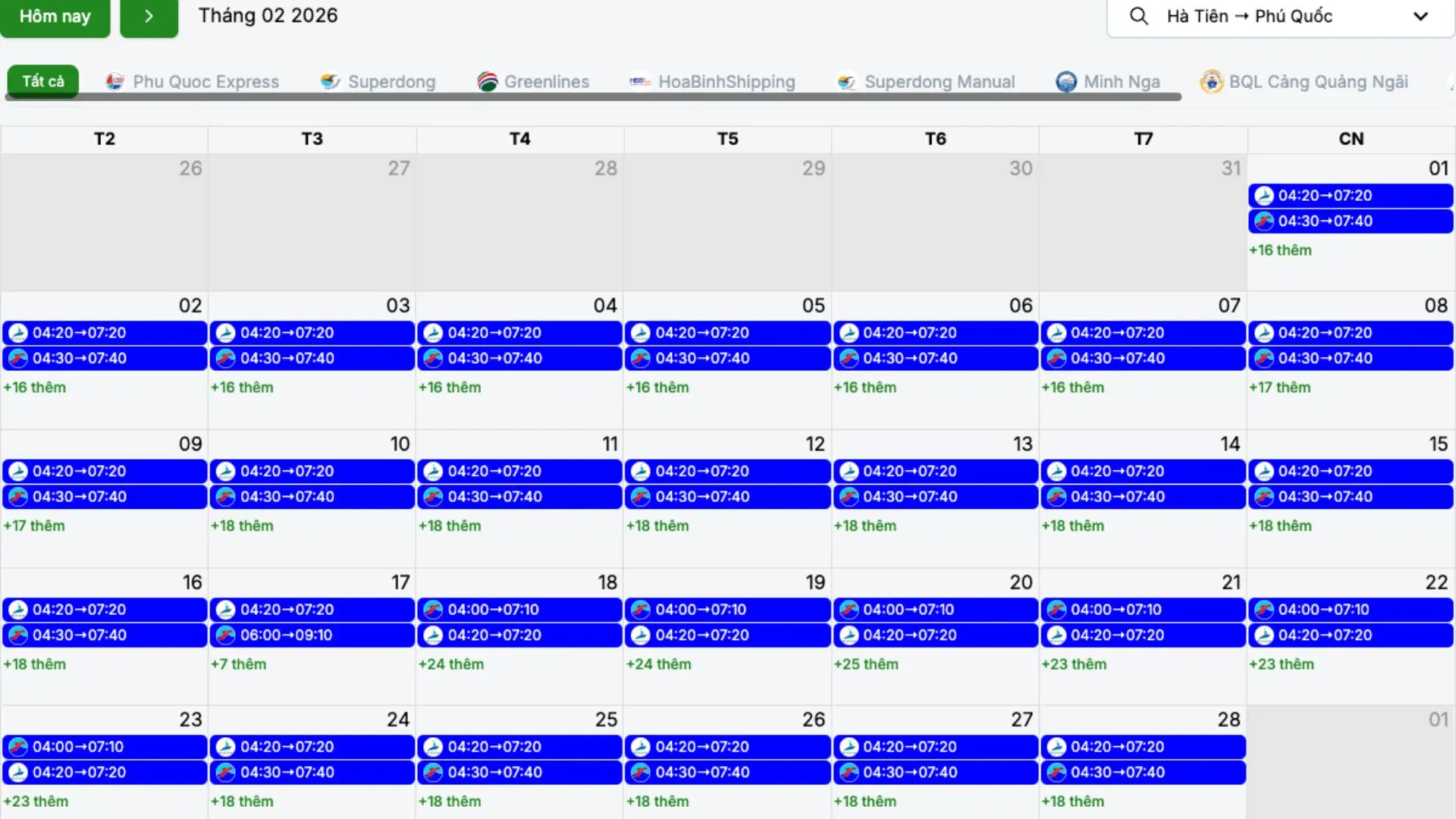The image size is (1456, 819).
Task: Click the Greenlines logo icon
Action: click(x=487, y=81)
